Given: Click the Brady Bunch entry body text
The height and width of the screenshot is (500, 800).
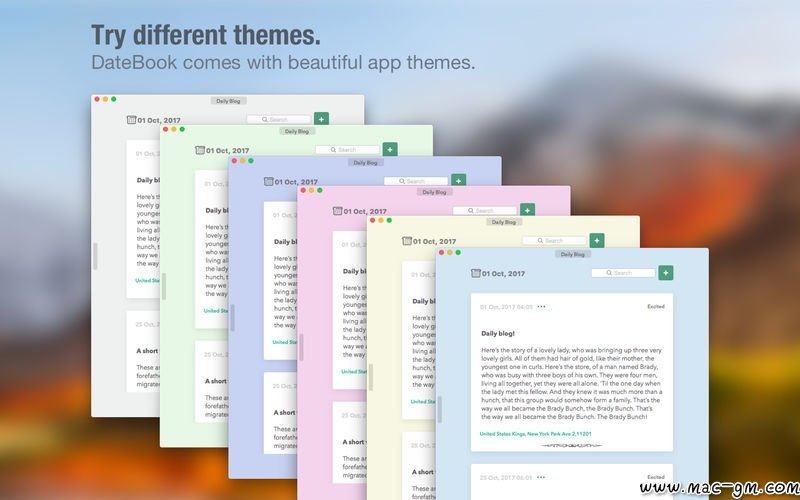Looking at the screenshot, I should coord(571,383).
